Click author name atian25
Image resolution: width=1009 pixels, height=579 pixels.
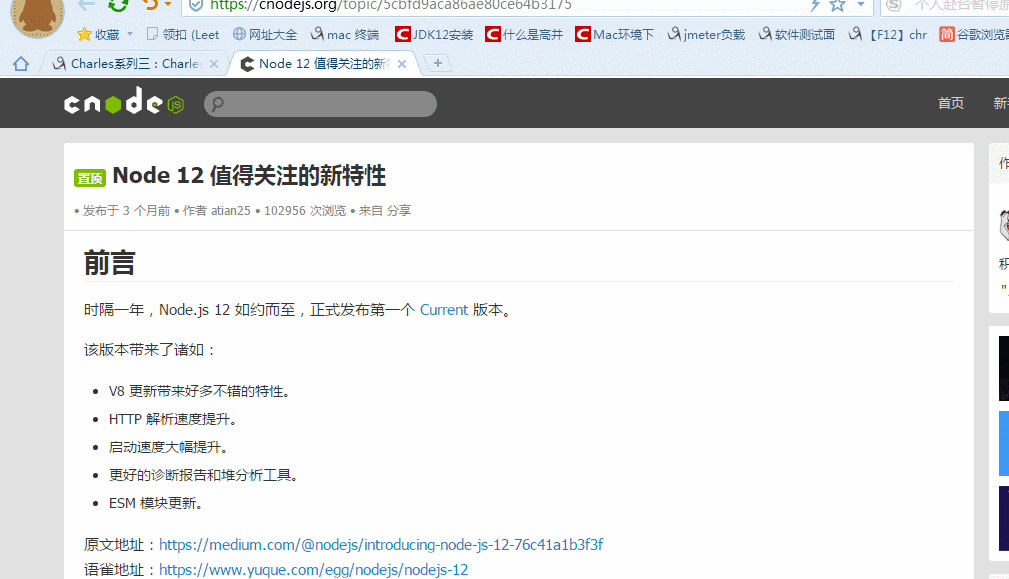pyautogui.click(x=230, y=210)
